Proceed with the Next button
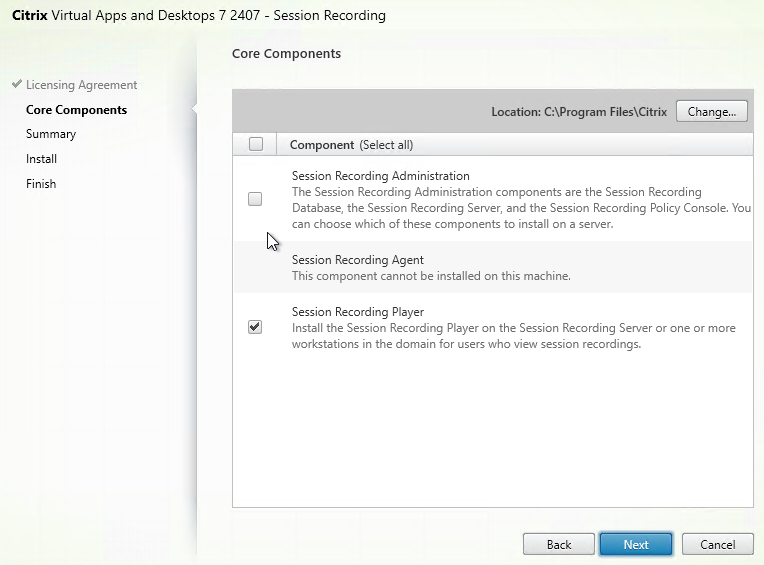Viewport: 764px width, 565px height. click(x=636, y=544)
